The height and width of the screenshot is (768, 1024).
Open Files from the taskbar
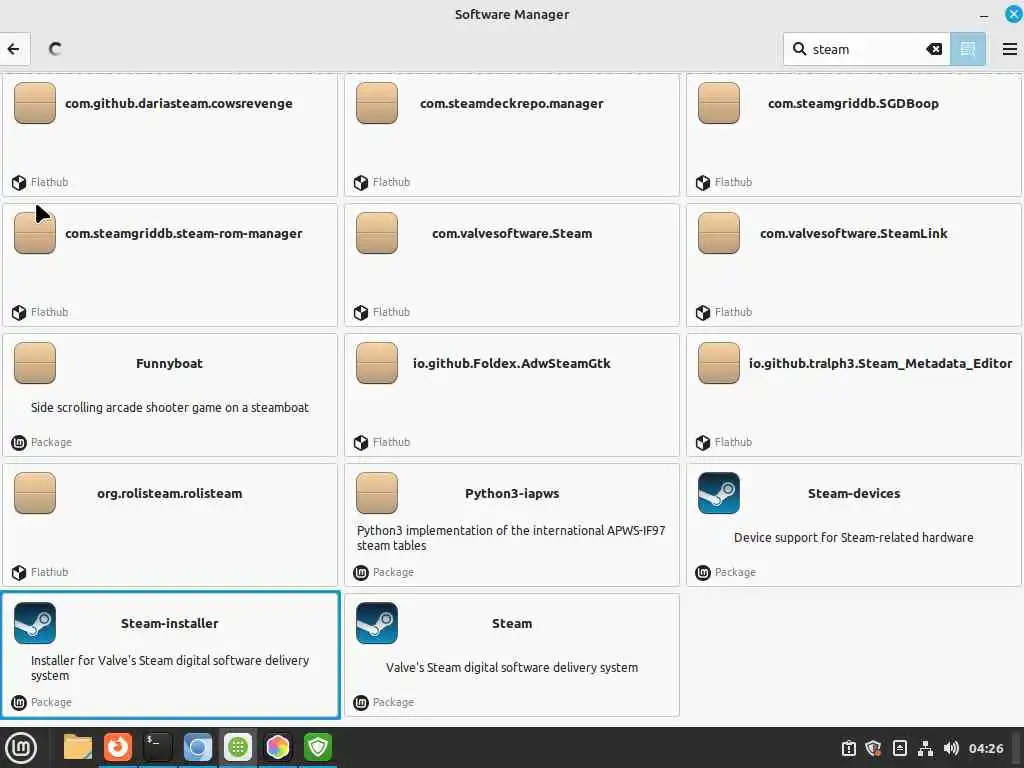click(x=78, y=747)
